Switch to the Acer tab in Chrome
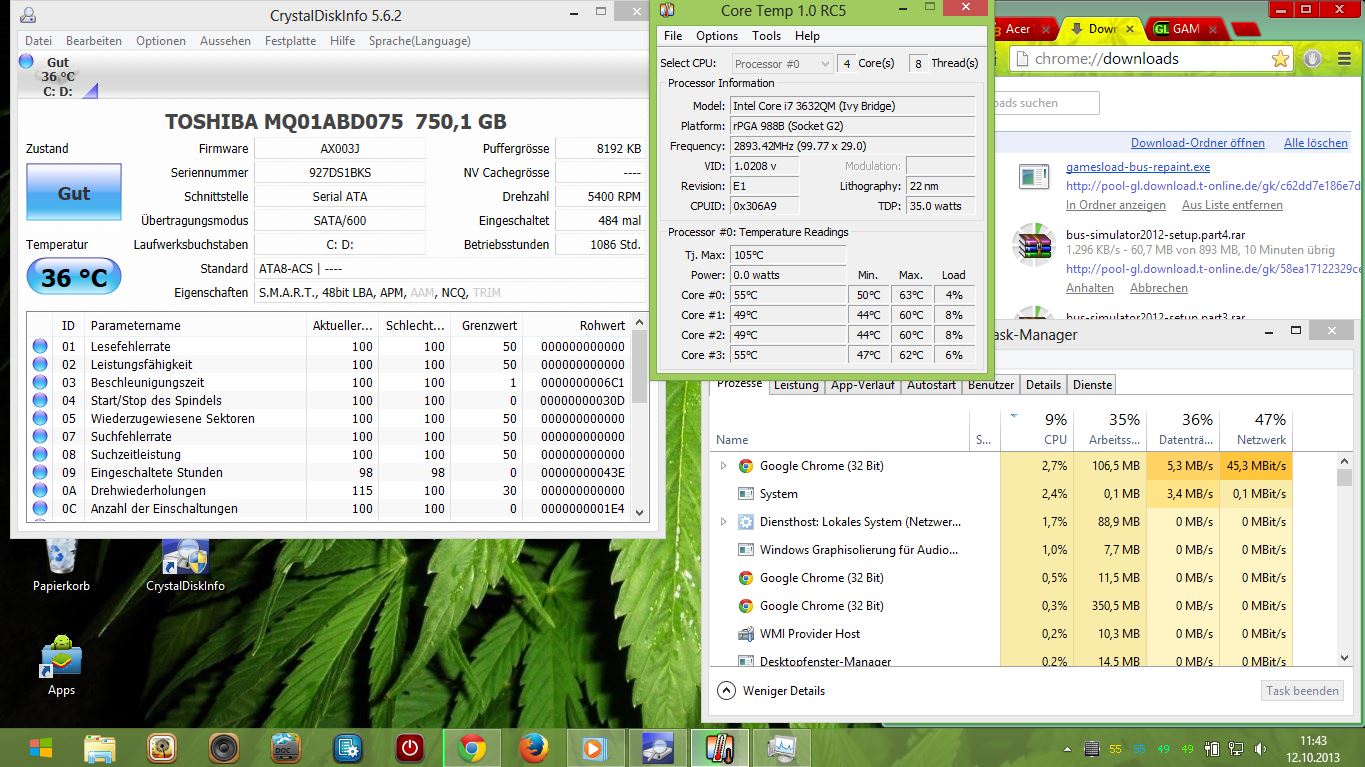The width and height of the screenshot is (1365, 767). pos(1018,29)
